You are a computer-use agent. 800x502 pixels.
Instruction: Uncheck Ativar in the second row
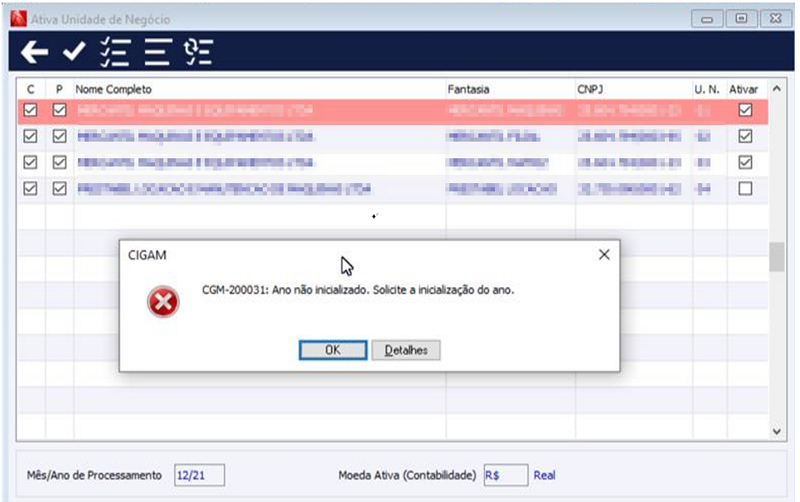pyautogui.click(x=745, y=136)
